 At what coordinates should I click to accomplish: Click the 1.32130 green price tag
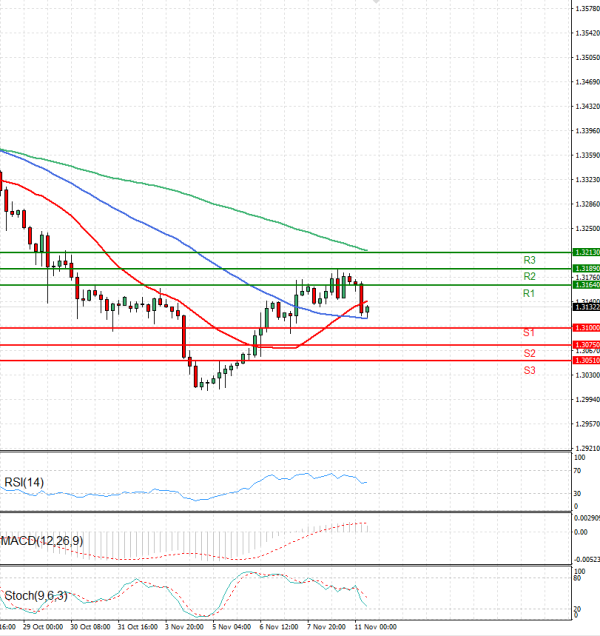click(586, 253)
